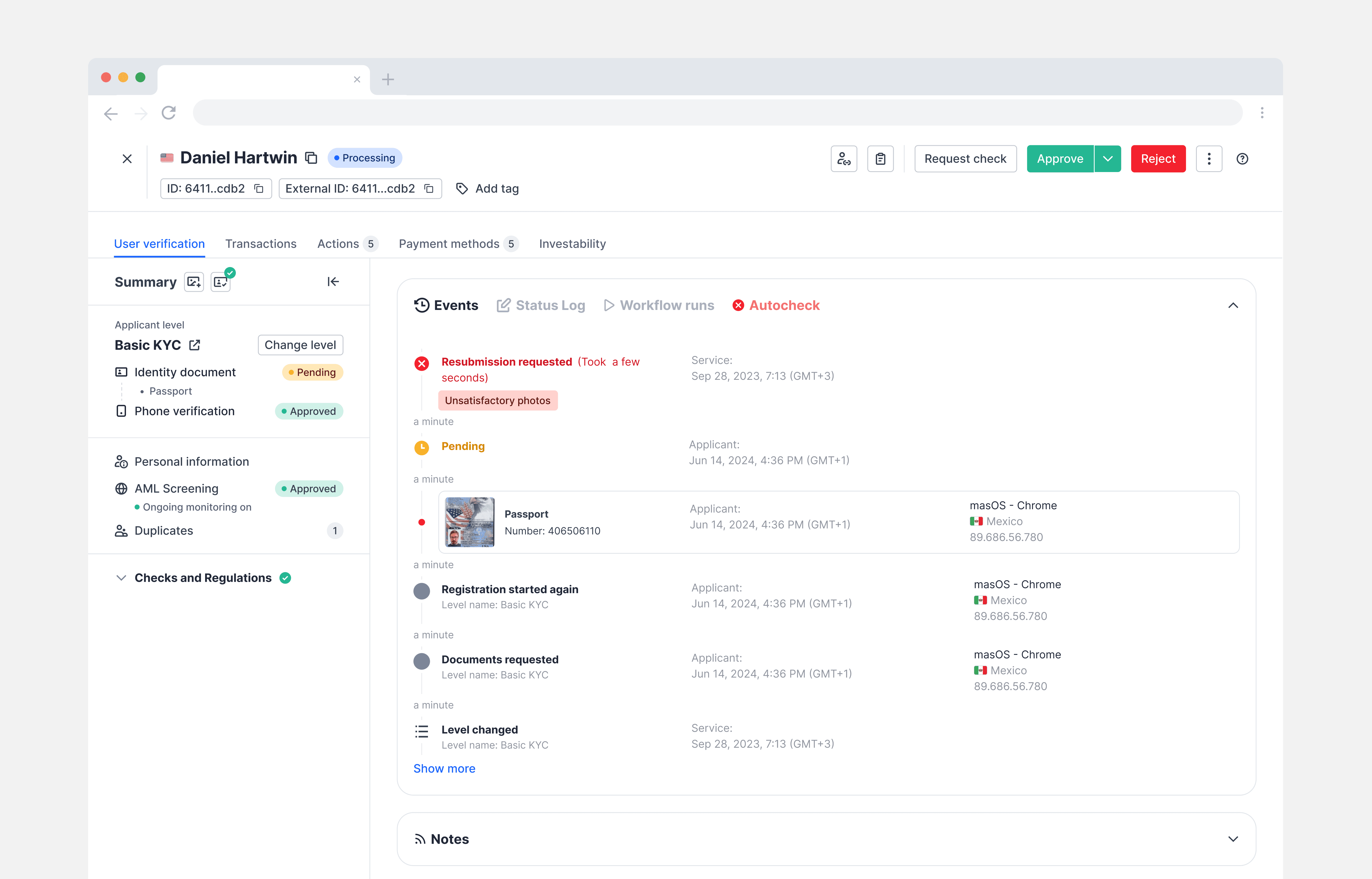Expand the Notes section chevron
Image resolution: width=1372 pixels, height=879 pixels.
[x=1233, y=839]
